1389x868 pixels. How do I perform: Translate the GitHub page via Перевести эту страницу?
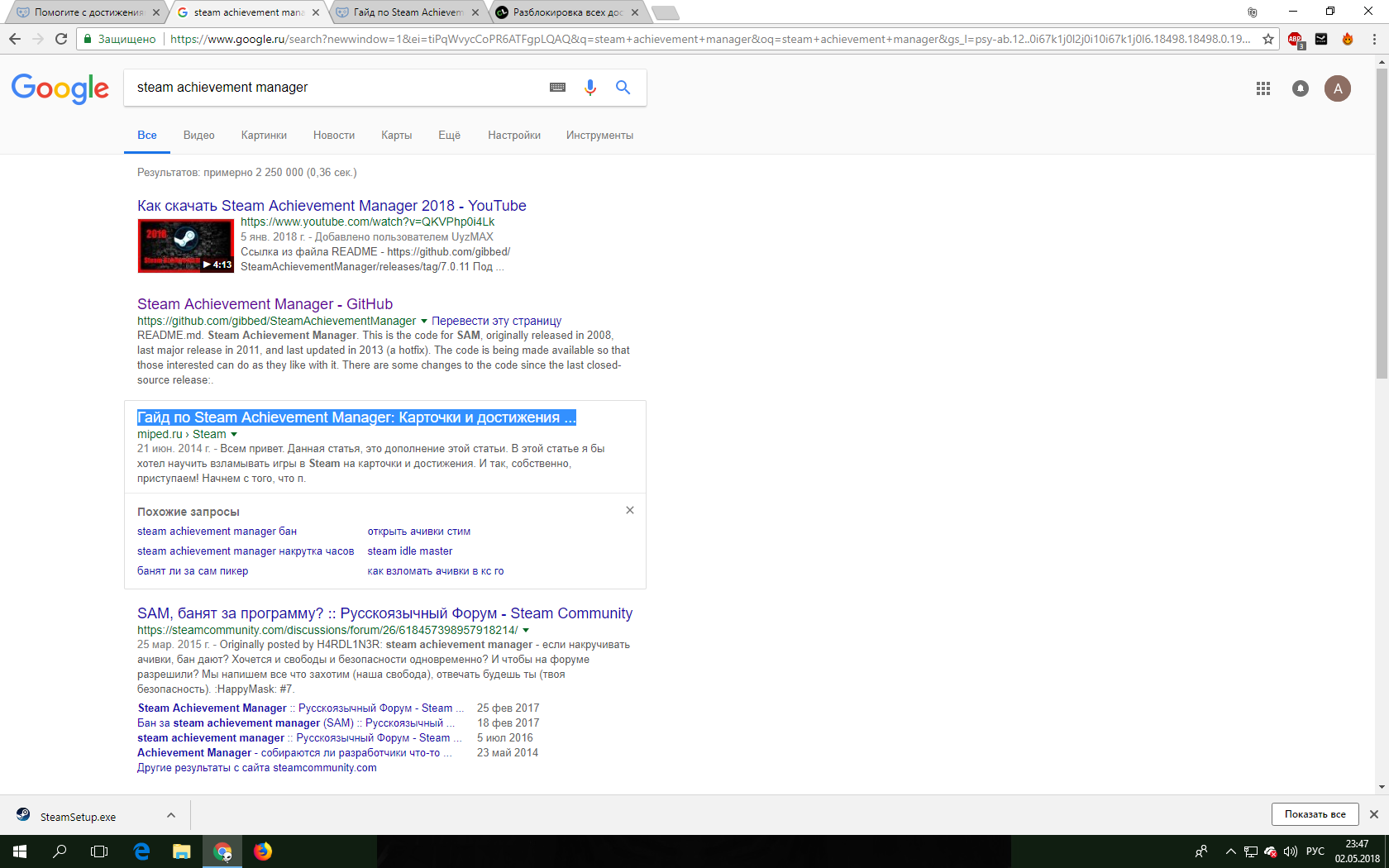click(496, 321)
